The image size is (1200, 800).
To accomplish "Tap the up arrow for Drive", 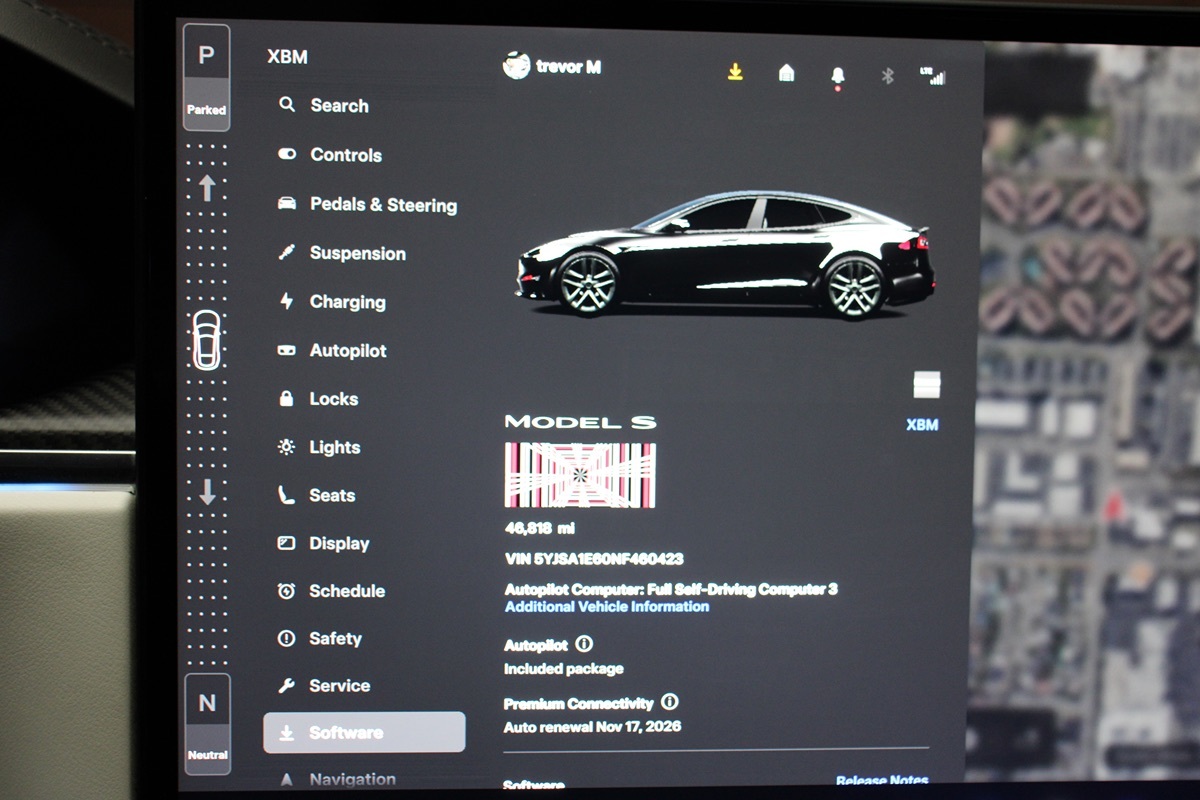I will (207, 188).
